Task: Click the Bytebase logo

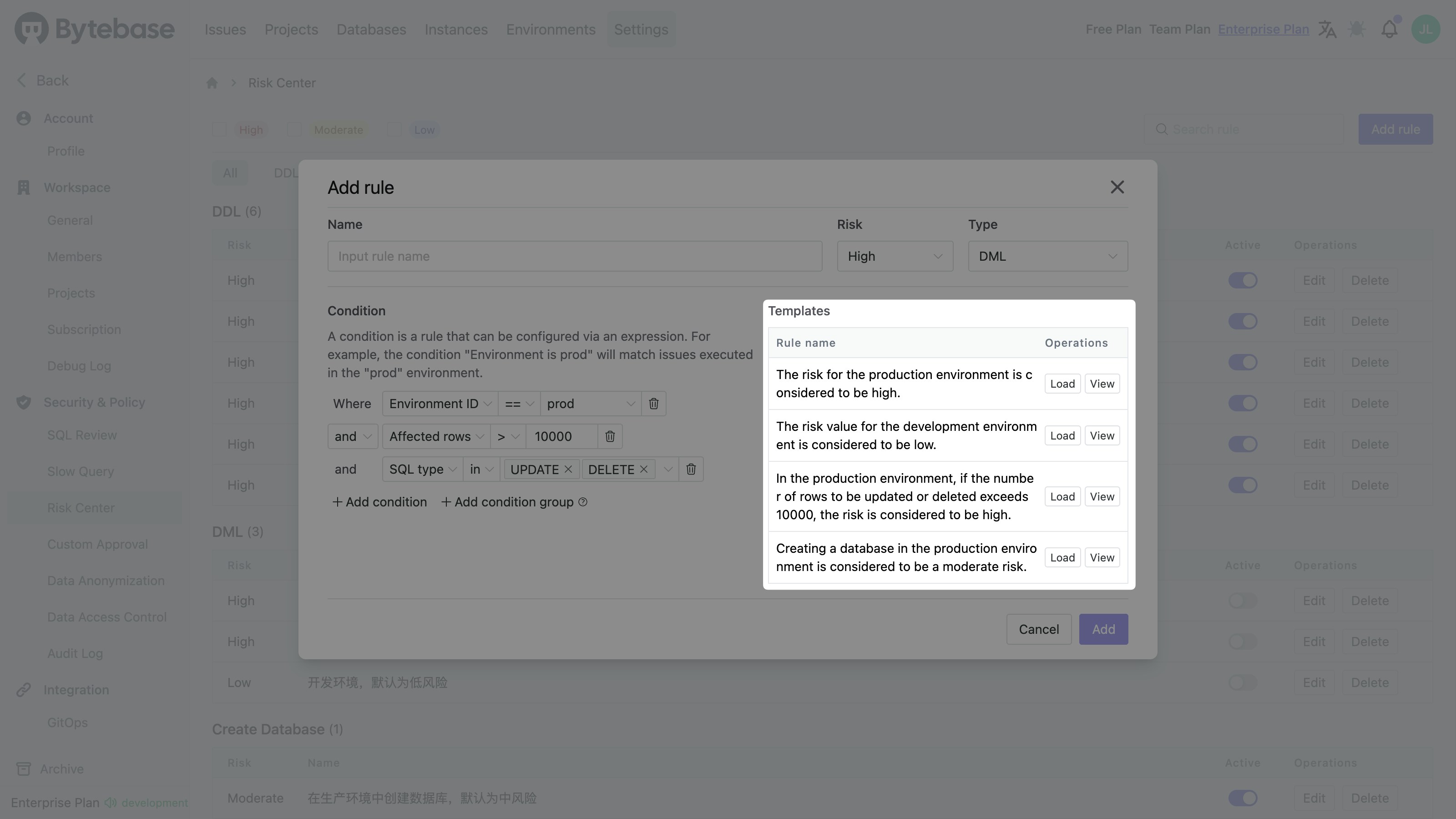Action: pos(94,30)
